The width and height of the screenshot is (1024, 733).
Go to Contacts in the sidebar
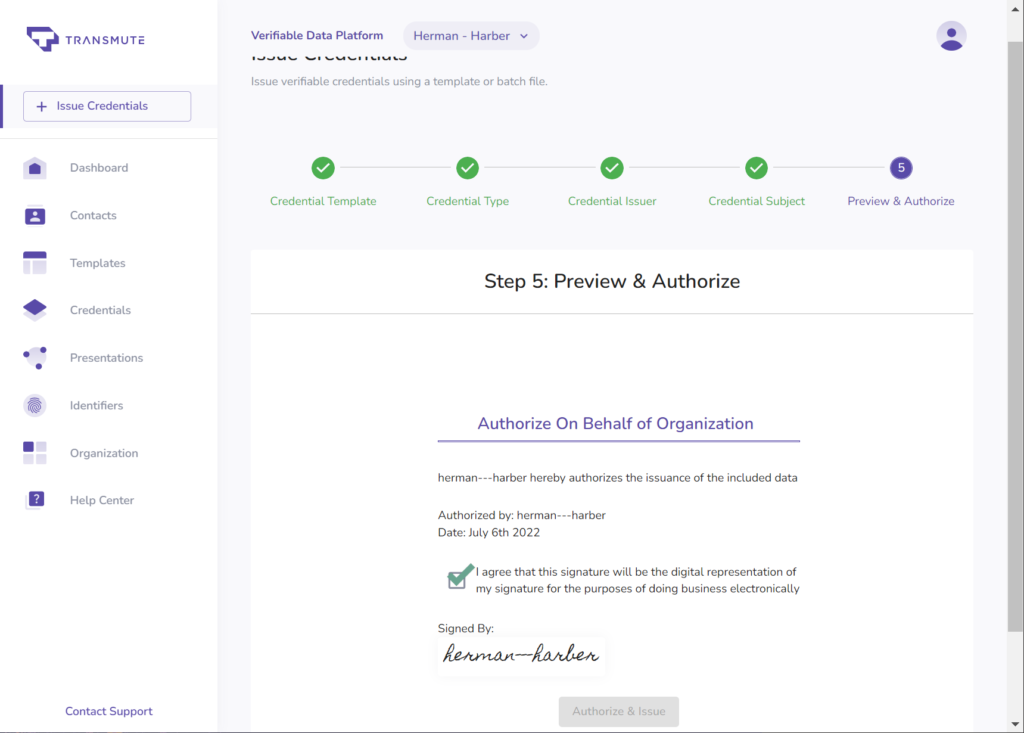click(x=93, y=216)
